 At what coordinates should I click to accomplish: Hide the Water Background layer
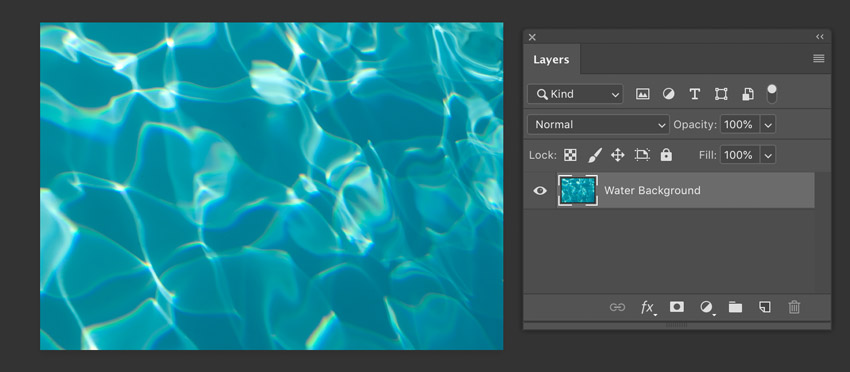click(540, 190)
